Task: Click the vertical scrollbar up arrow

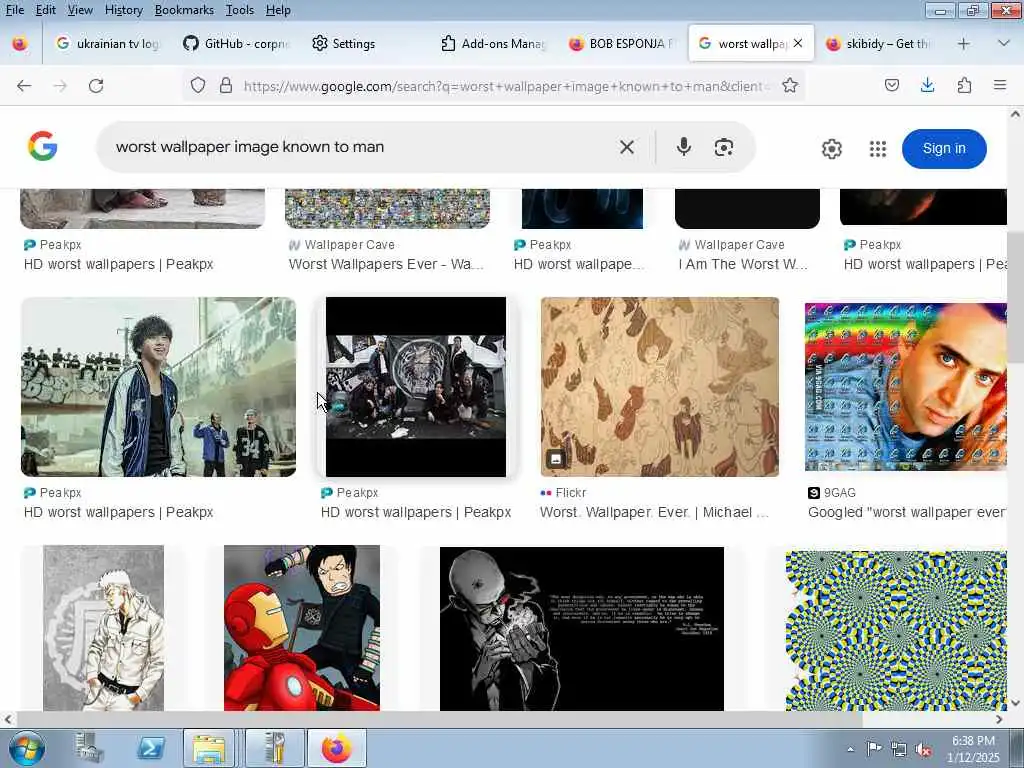Action: [1016, 114]
